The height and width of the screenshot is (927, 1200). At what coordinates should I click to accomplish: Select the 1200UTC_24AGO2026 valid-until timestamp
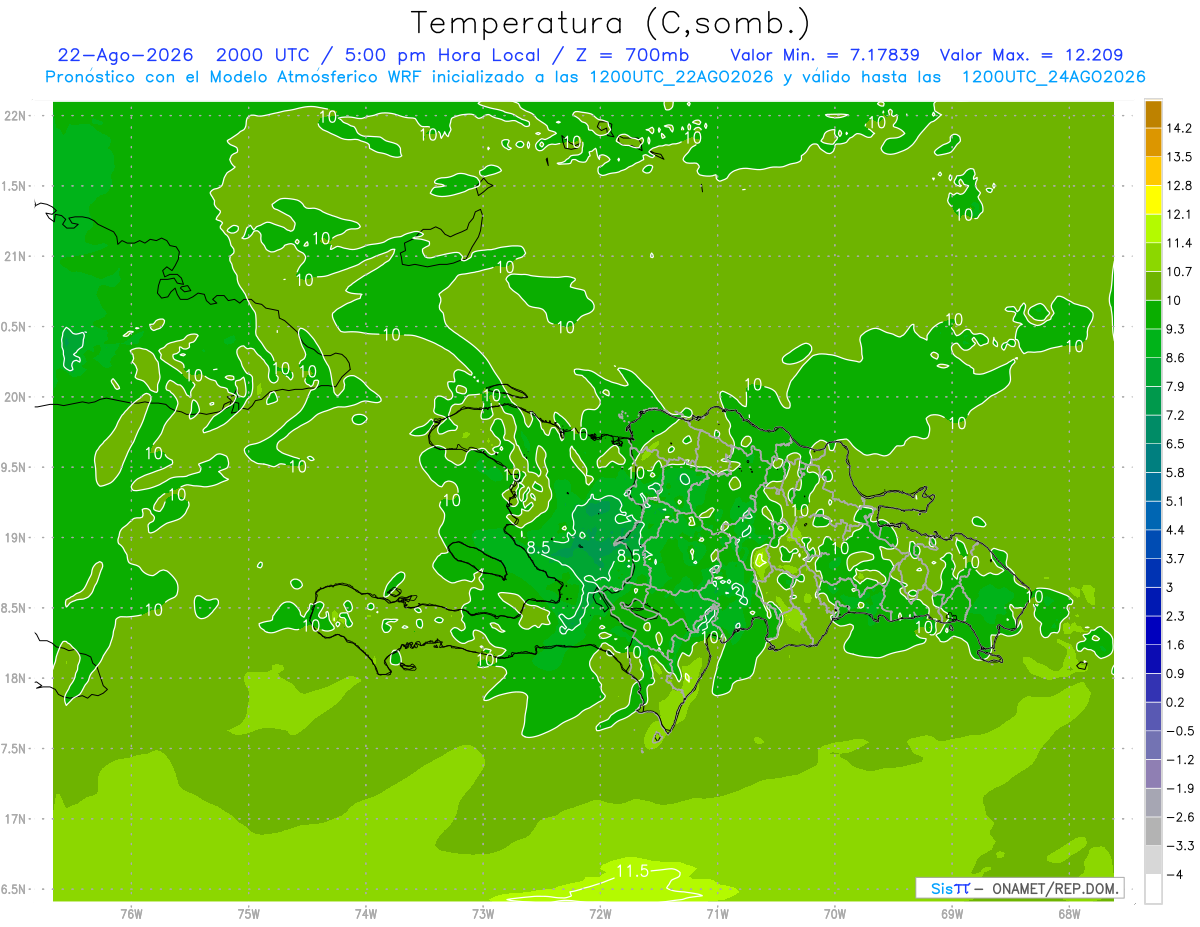click(1053, 77)
